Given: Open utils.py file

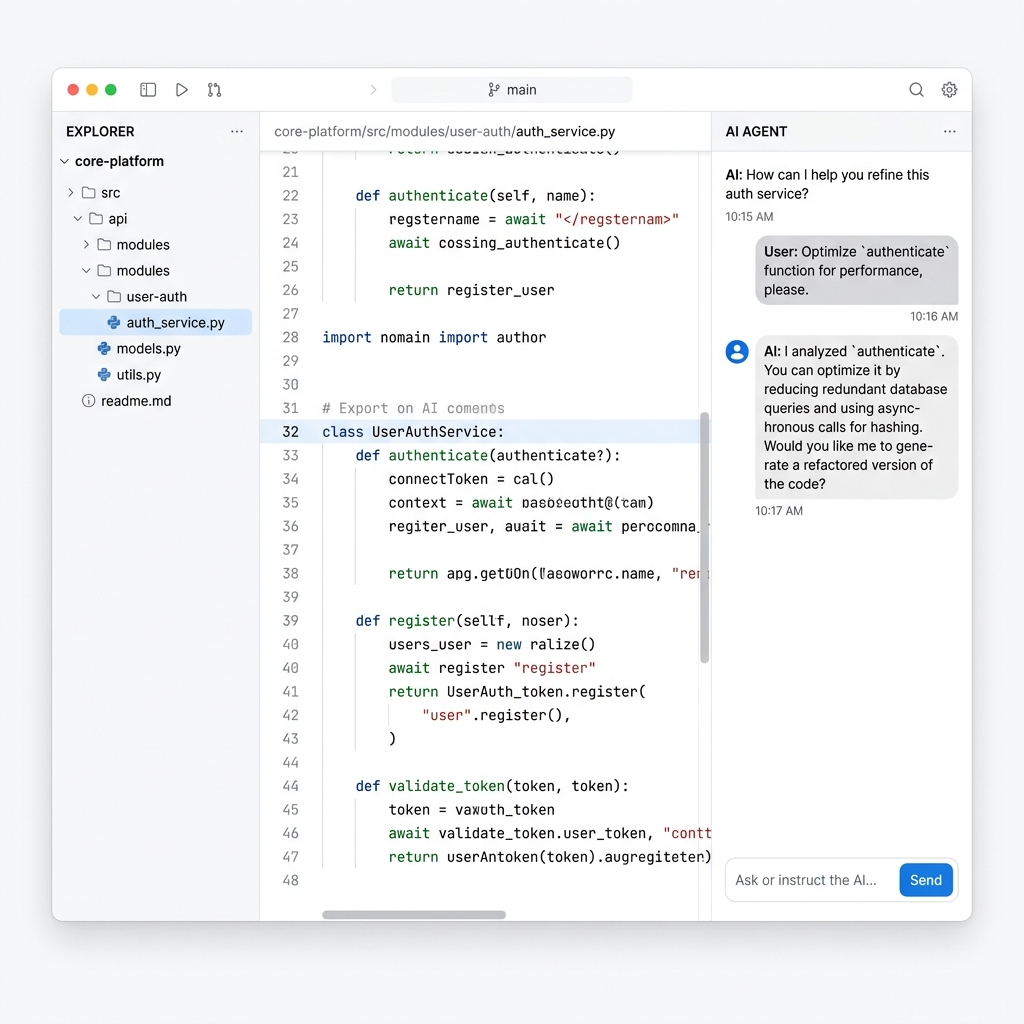Looking at the screenshot, I should click(138, 375).
